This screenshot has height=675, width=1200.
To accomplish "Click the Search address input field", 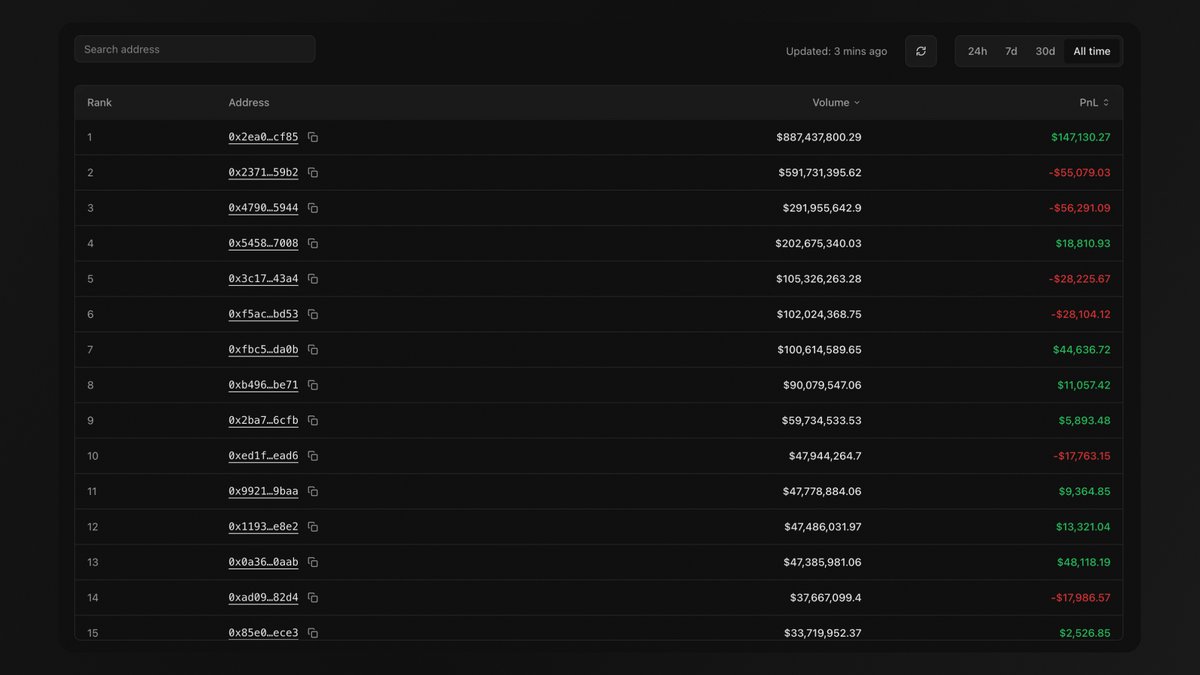I will (x=194, y=48).
